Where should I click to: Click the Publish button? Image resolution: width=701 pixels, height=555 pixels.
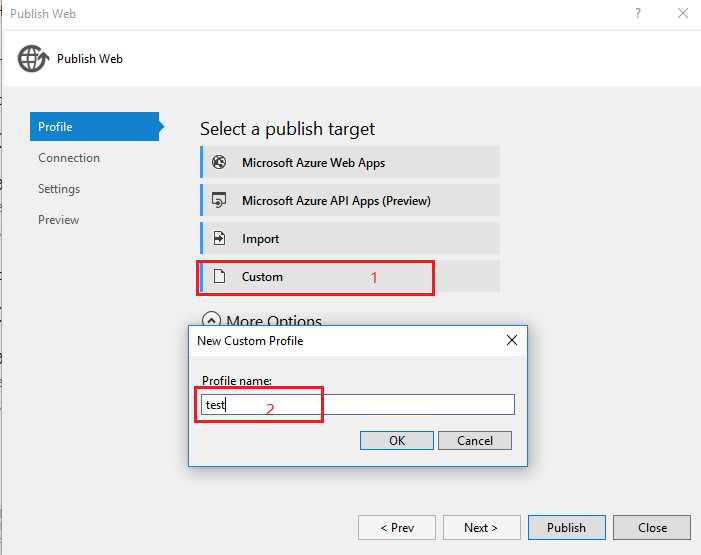pos(566,528)
